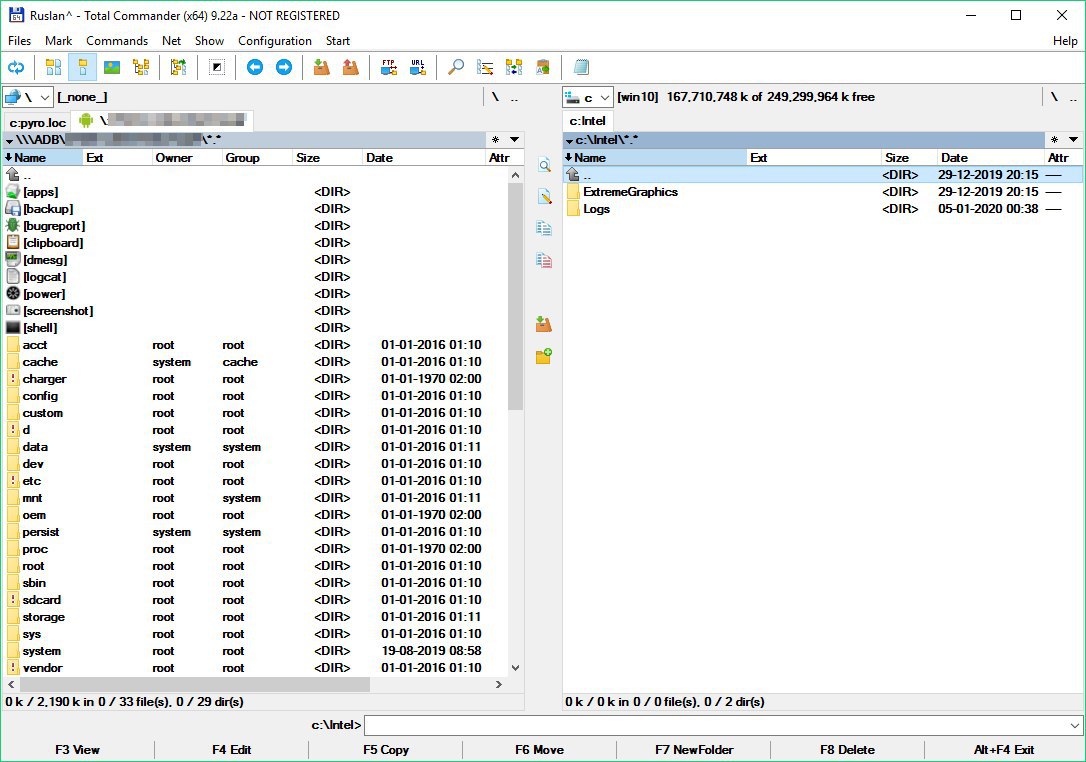The image size is (1086, 762).
Task: Open left panel favorites asterisk button
Action: (496, 140)
